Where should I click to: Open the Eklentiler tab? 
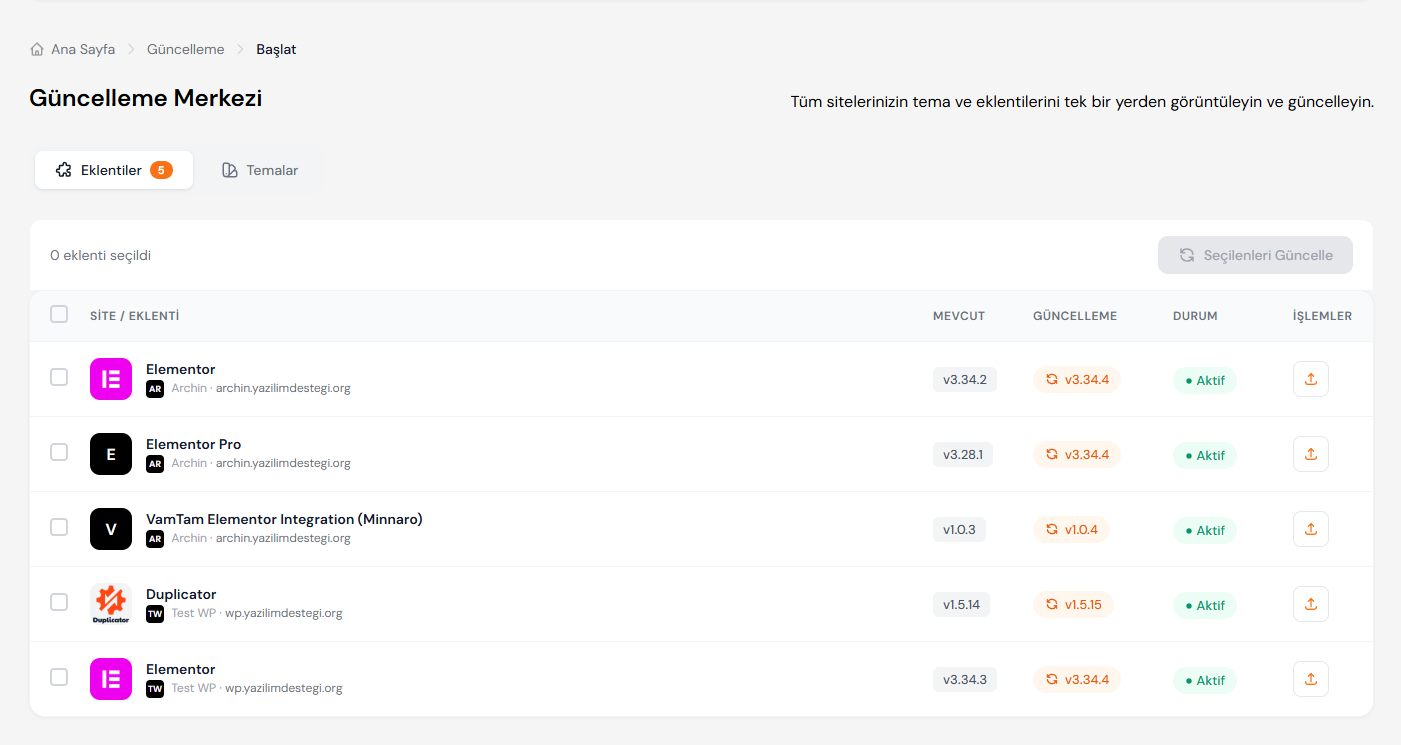[x=113, y=170]
